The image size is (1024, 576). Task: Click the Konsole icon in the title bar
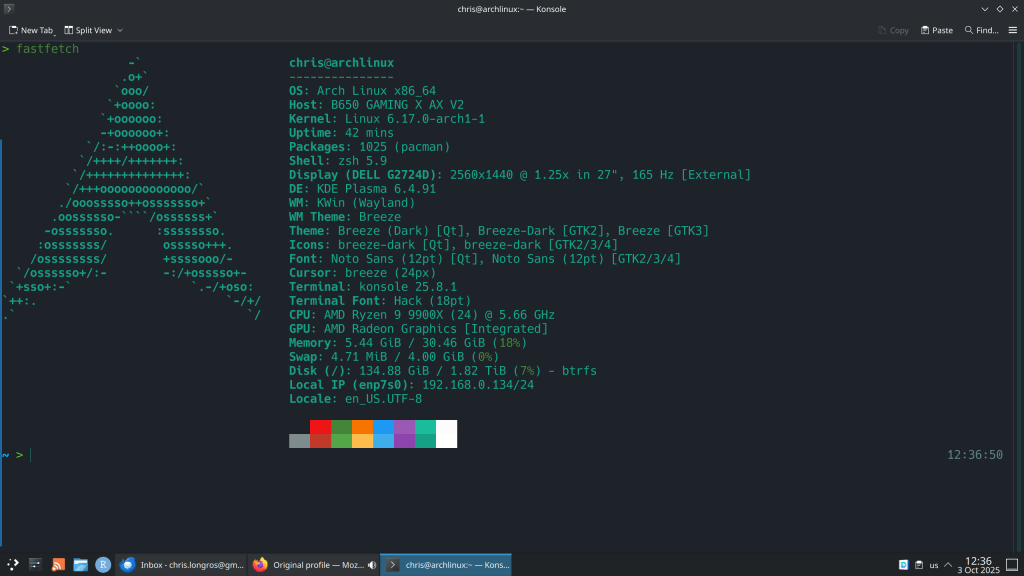pyautogui.click(x=9, y=9)
